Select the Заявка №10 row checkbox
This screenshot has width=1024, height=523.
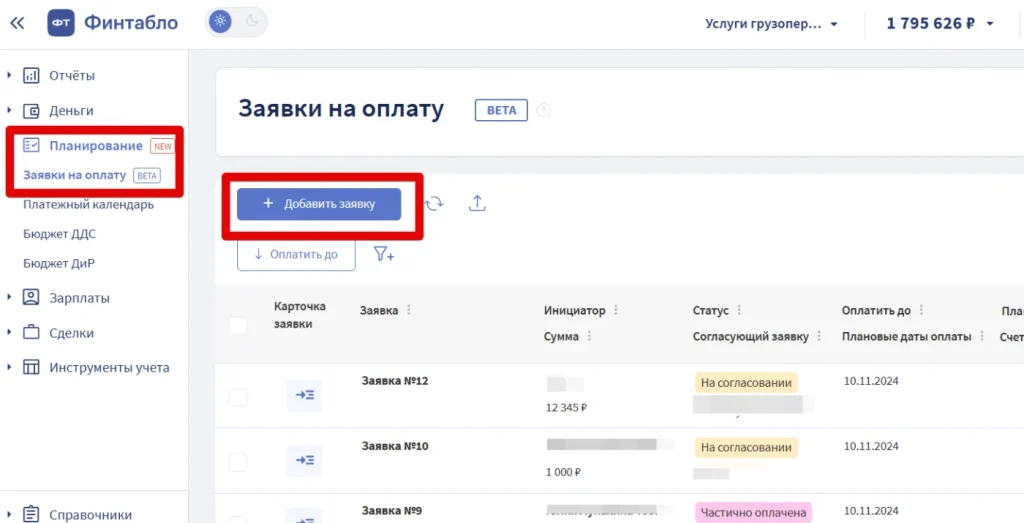click(x=238, y=462)
